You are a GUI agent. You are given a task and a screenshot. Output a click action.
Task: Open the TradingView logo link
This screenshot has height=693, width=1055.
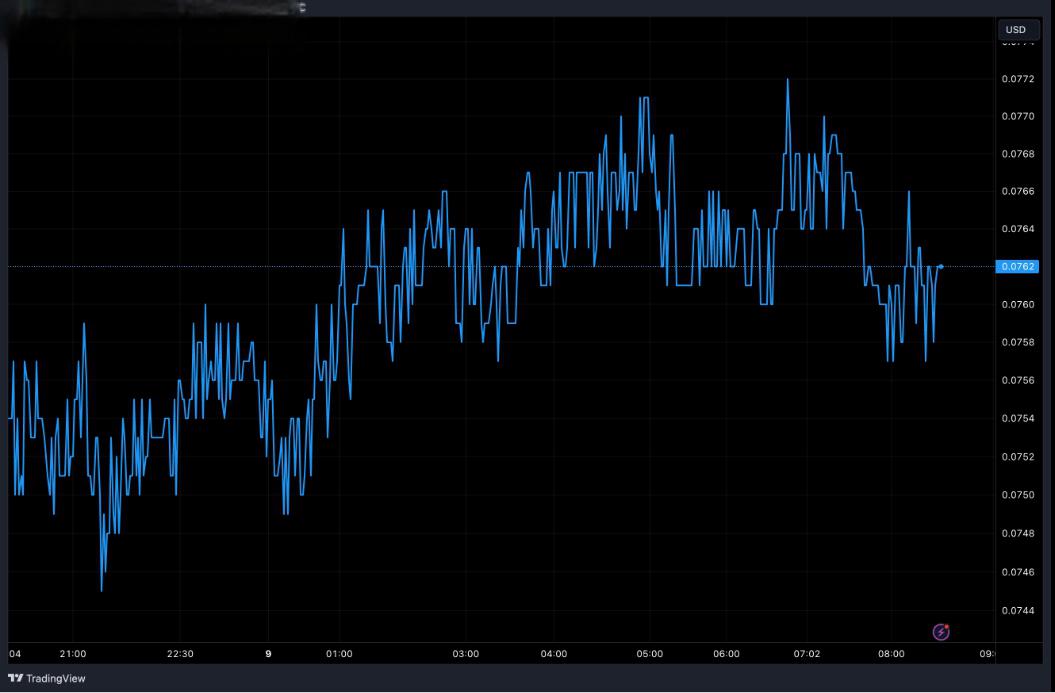[46, 679]
